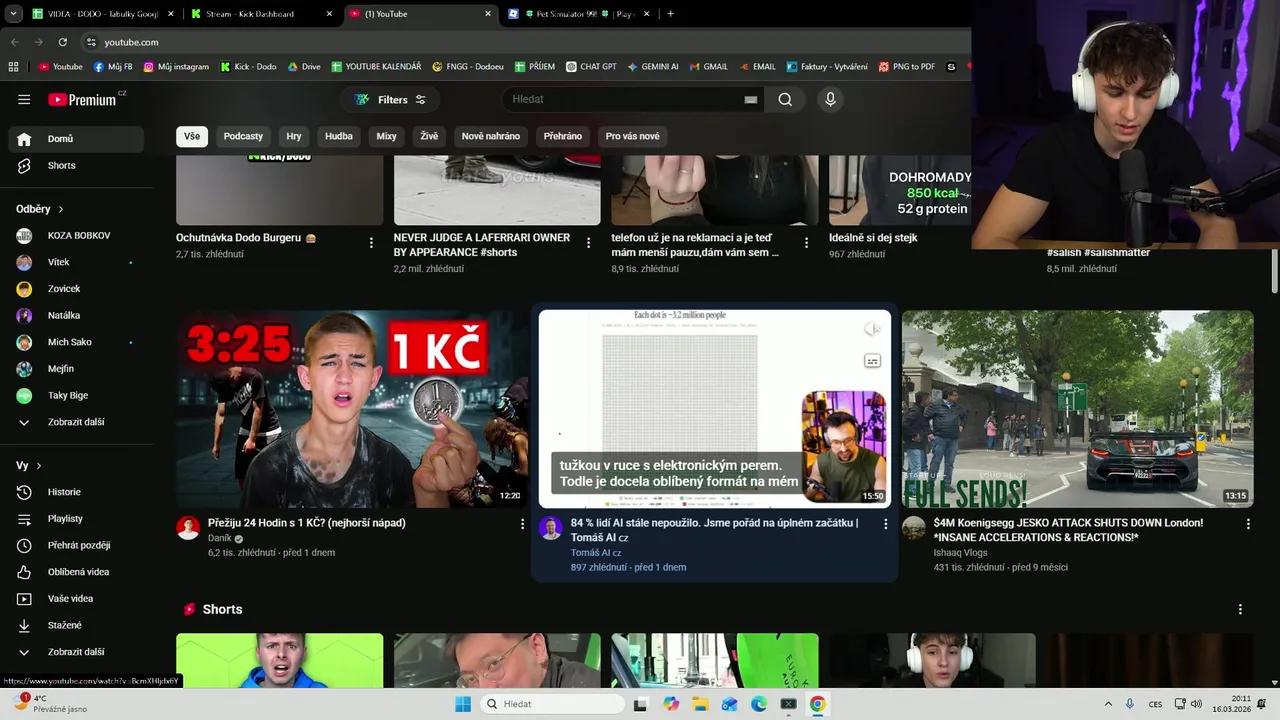
Task: Open options menu for Ochutnávka Dodo Burgeru
Action: coord(371,243)
